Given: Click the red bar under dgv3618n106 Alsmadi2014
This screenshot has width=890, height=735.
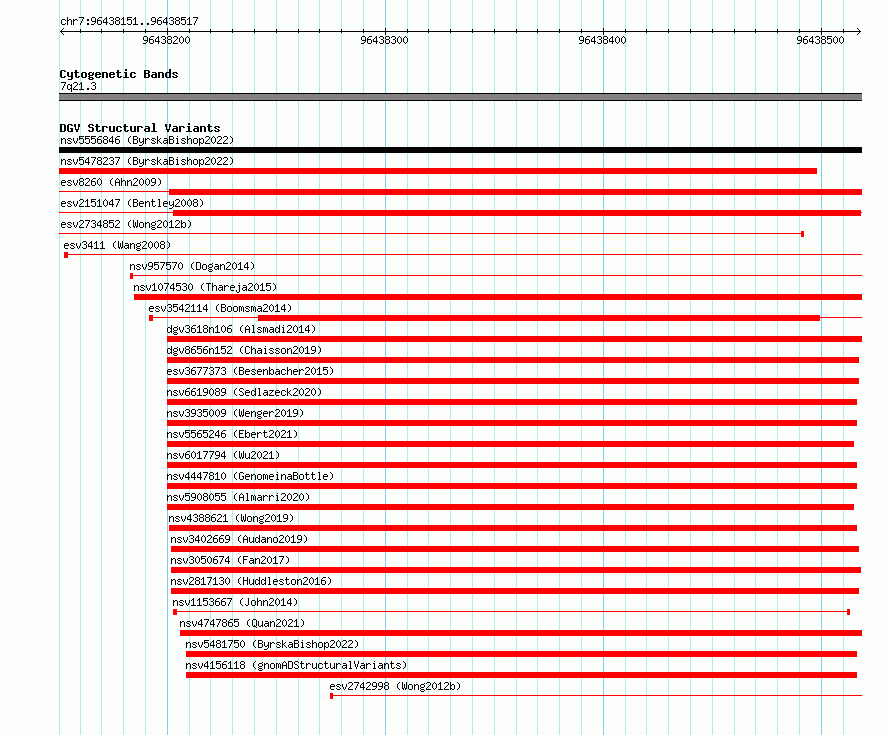Looking at the screenshot, I should (514, 339).
